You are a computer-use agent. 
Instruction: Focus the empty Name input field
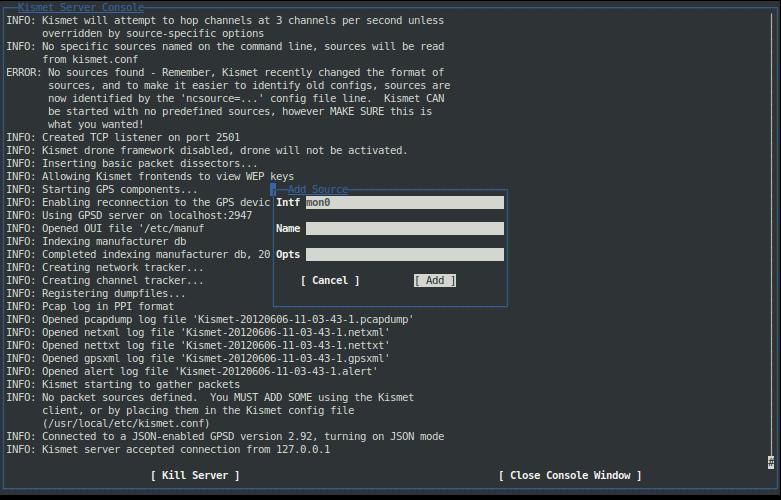404,228
